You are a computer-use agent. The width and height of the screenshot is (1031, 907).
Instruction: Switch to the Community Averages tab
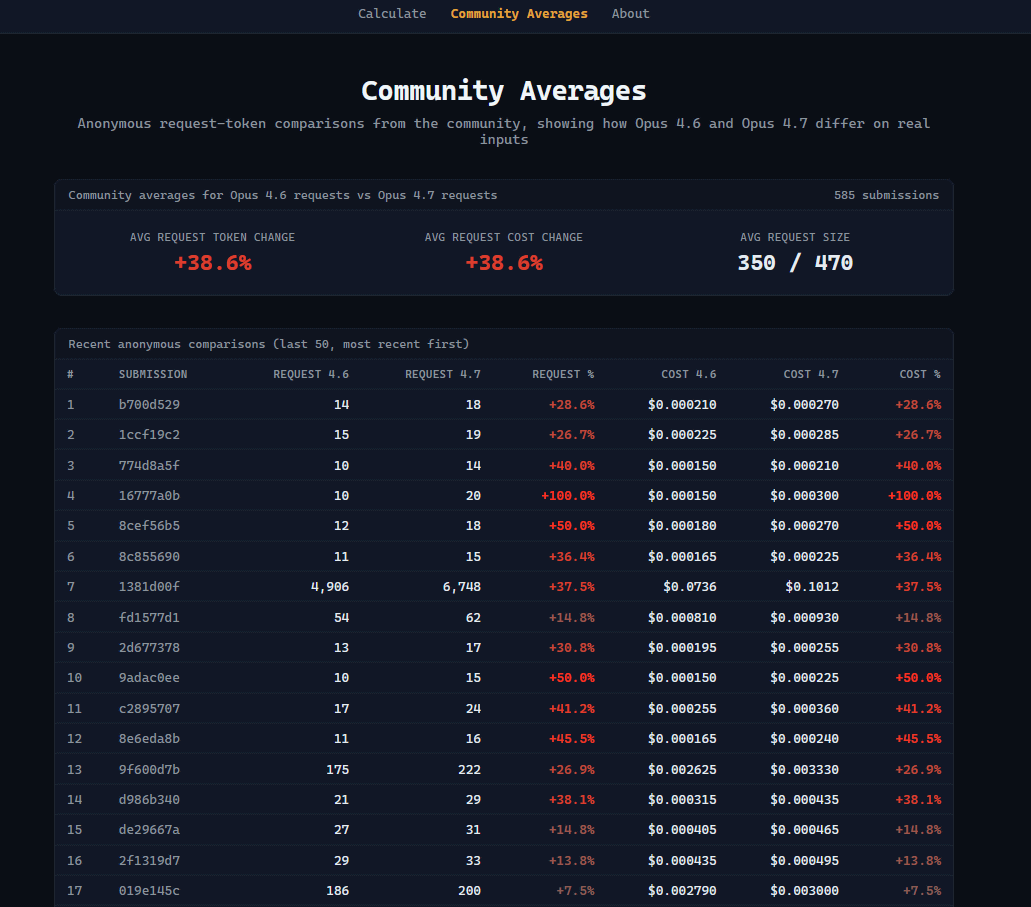(x=519, y=14)
